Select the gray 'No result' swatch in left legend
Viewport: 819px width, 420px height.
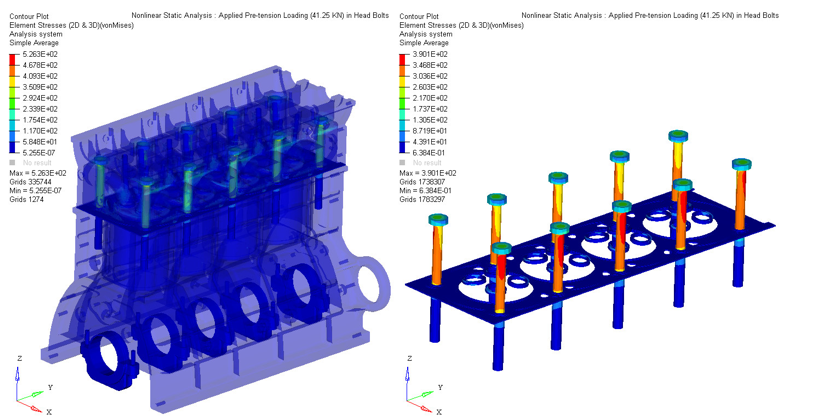click(x=13, y=162)
